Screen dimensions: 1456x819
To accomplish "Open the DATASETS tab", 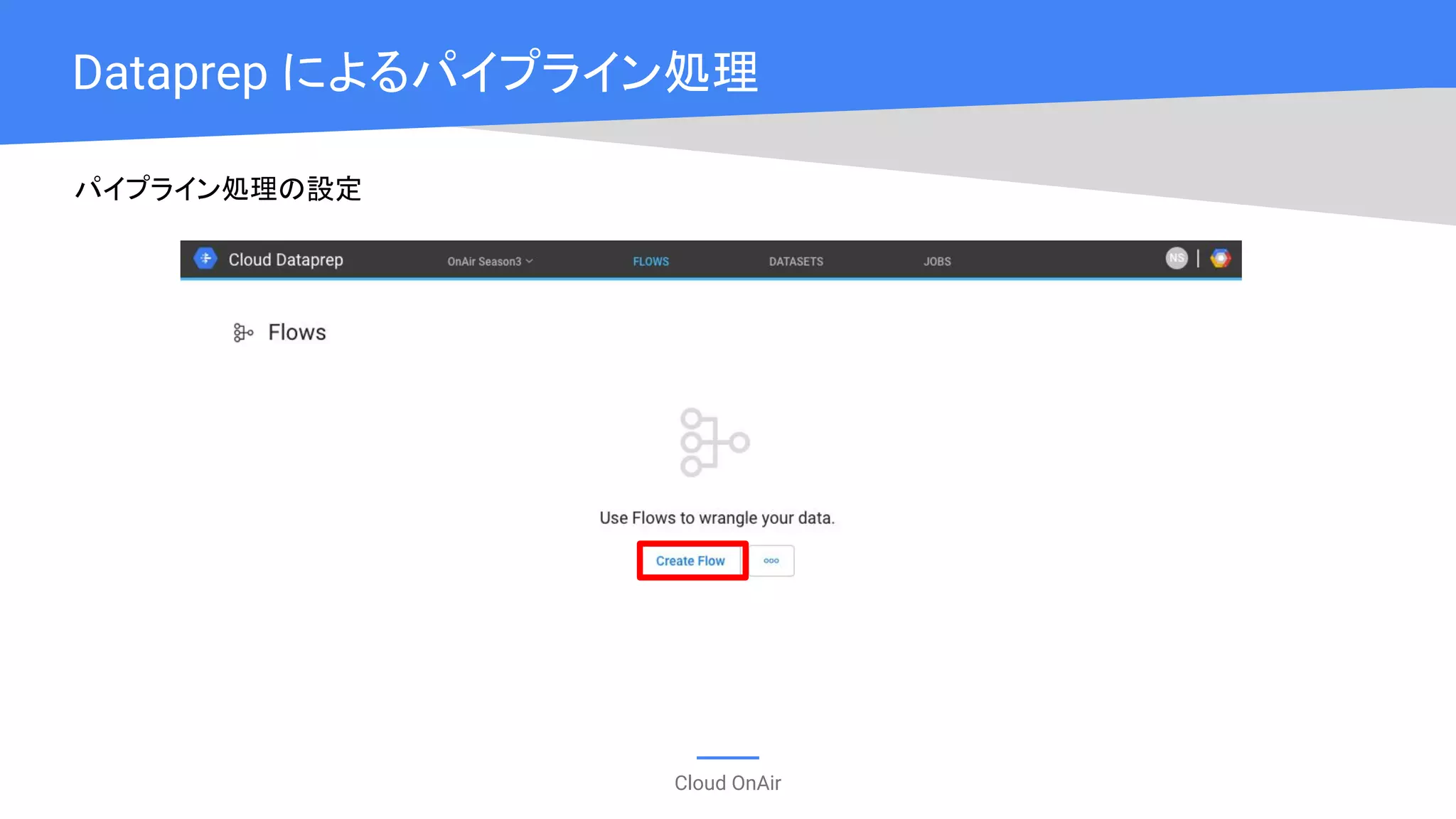I will [x=796, y=261].
